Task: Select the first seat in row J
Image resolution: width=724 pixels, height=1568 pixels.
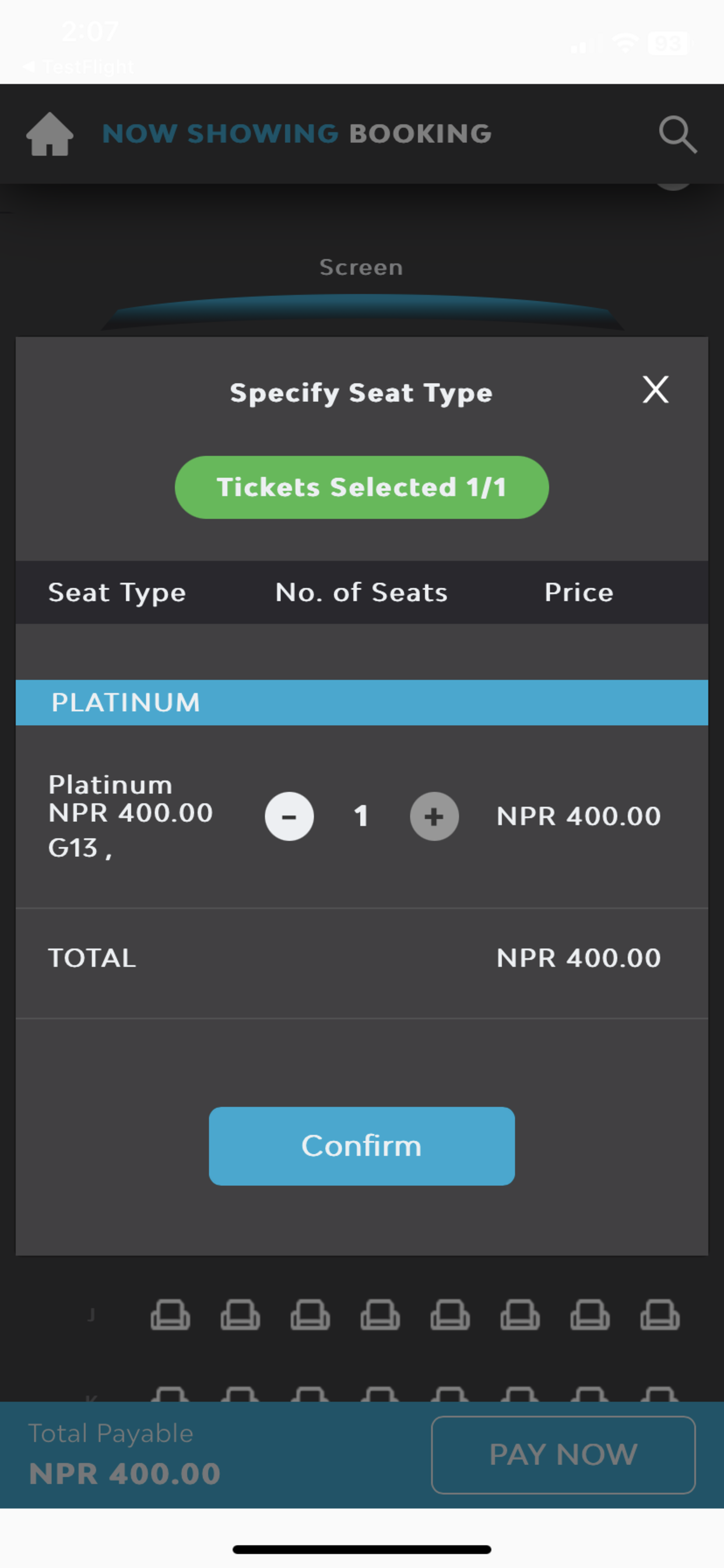Action: (x=170, y=1315)
